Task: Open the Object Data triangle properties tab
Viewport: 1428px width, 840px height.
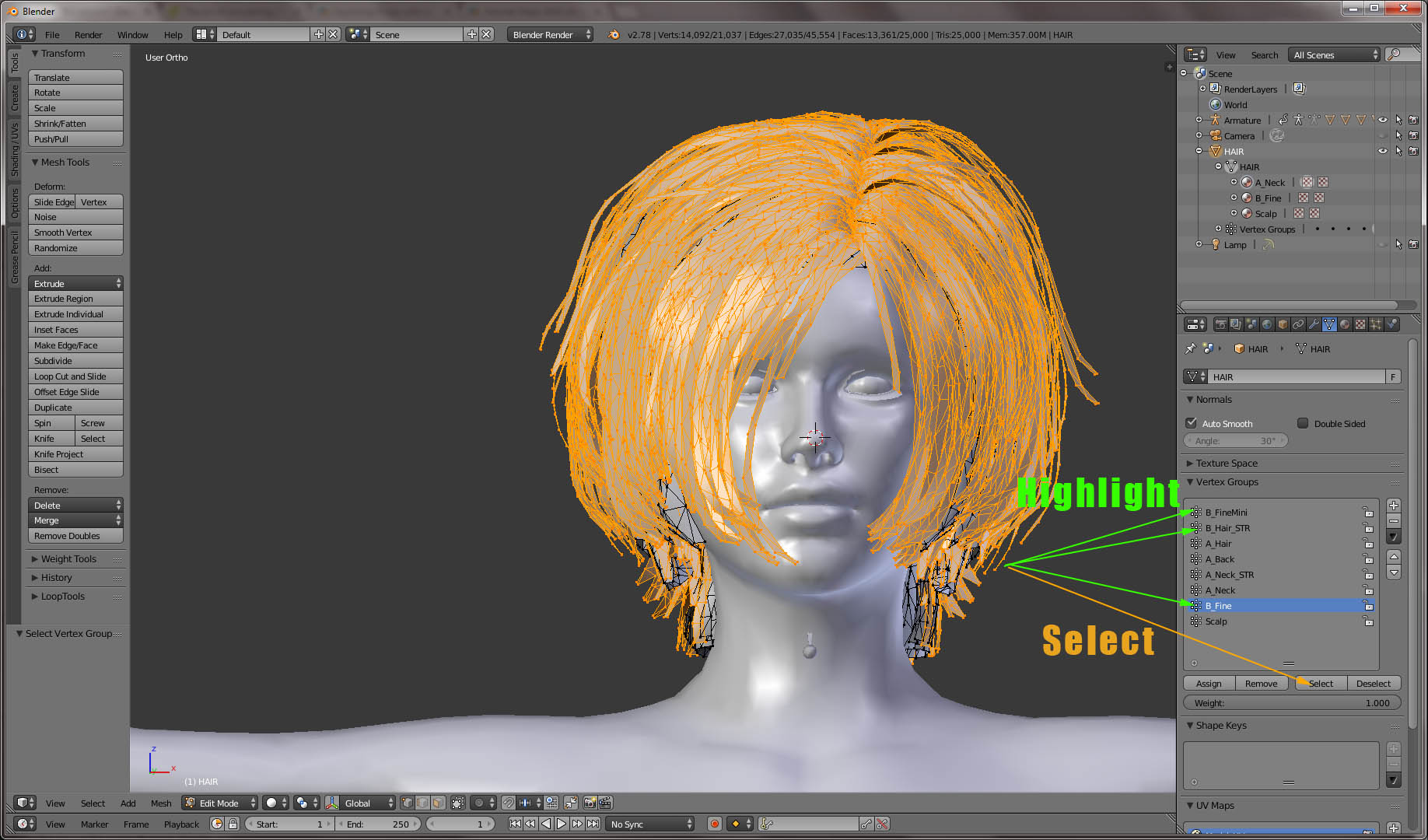Action: (x=1329, y=324)
